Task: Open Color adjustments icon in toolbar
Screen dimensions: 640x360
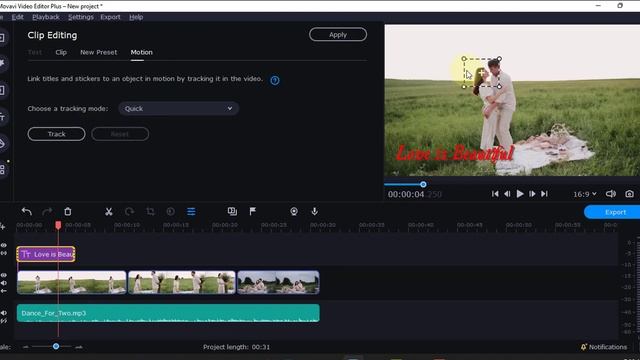Action: 171,211
